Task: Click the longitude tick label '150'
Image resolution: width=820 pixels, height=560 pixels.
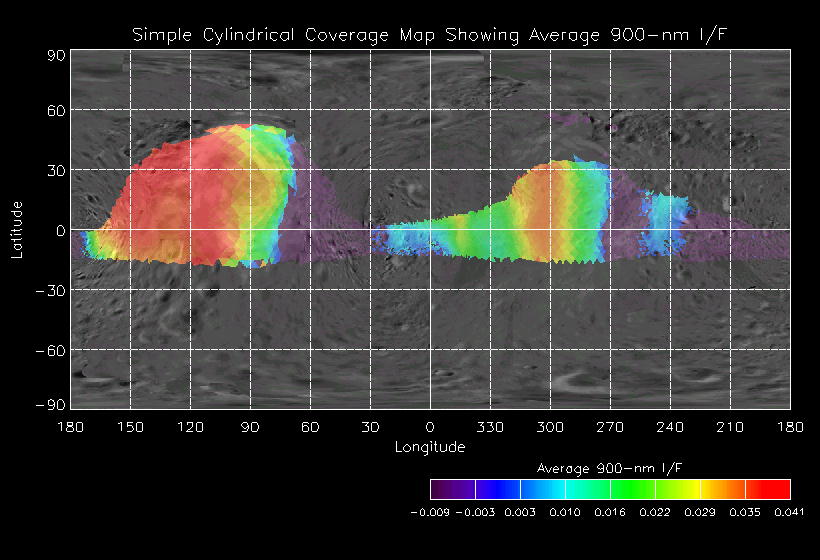Action: (x=130, y=427)
